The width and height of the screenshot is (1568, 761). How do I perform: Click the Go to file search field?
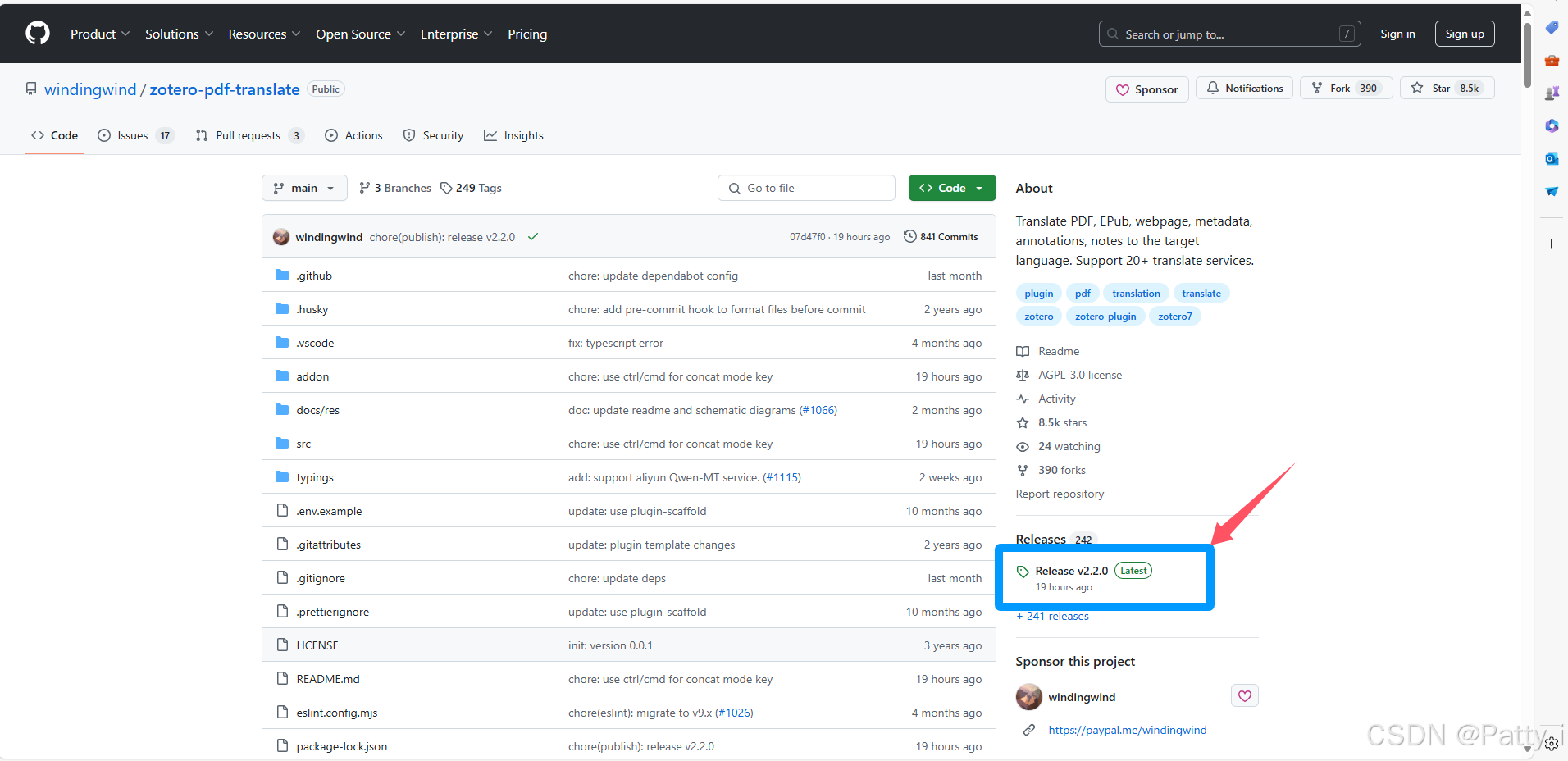pyautogui.click(x=806, y=188)
